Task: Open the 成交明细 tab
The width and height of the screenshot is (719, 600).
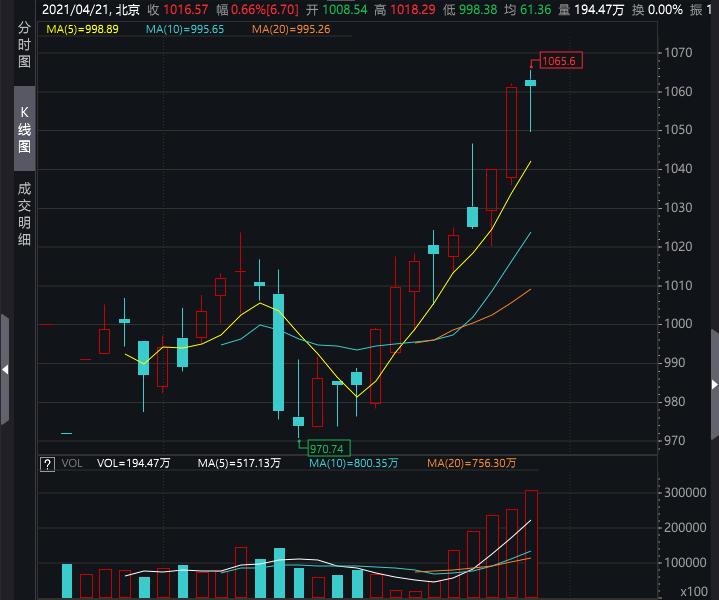Action: (24, 214)
